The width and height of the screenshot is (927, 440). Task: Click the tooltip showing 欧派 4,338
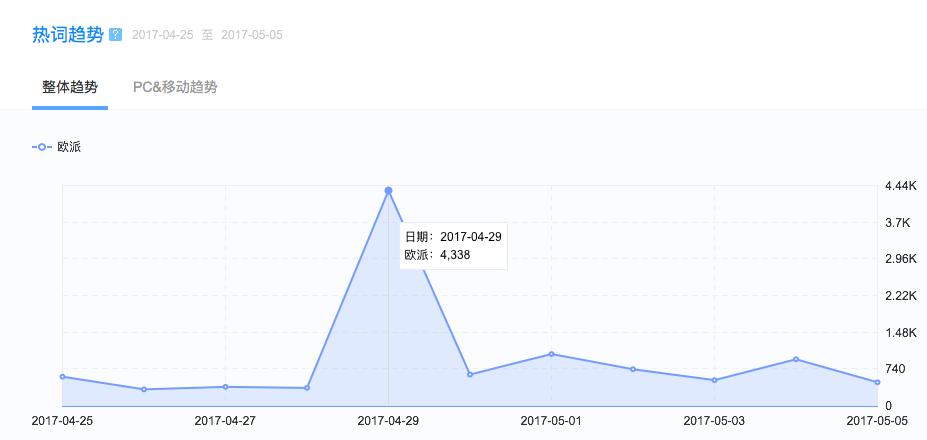coord(451,246)
